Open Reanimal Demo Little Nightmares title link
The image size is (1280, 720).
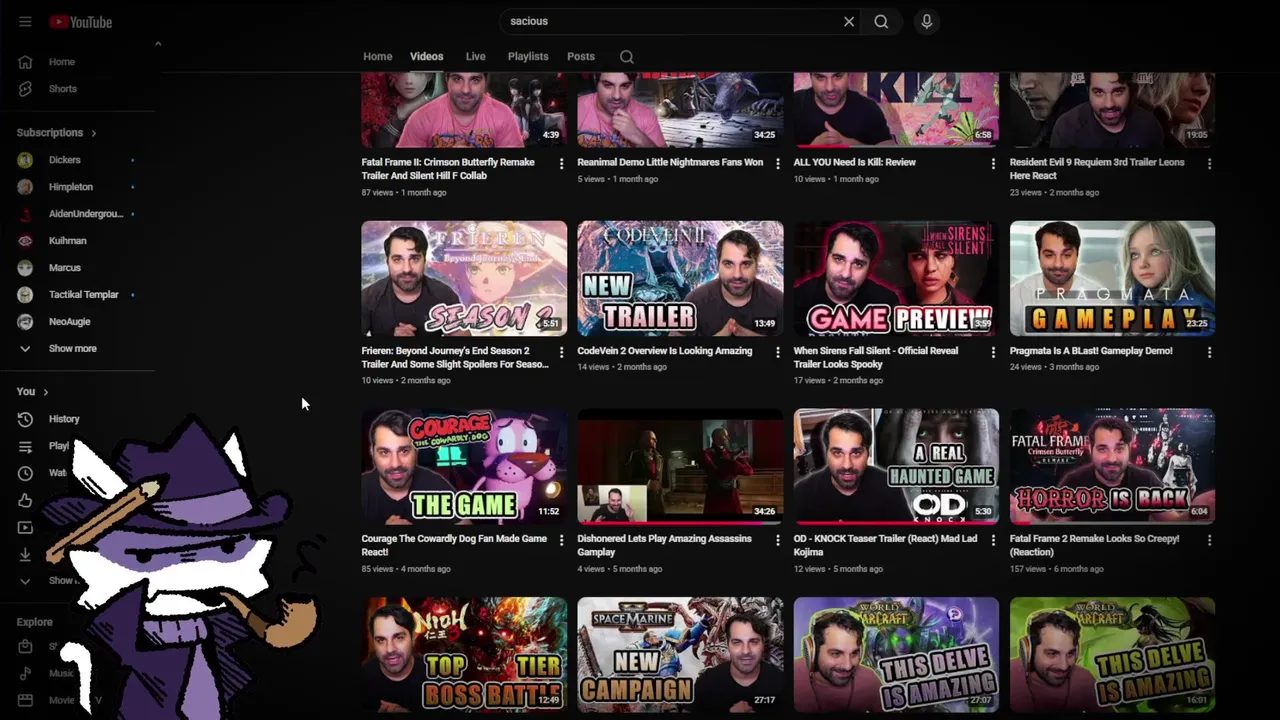click(670, 162)
